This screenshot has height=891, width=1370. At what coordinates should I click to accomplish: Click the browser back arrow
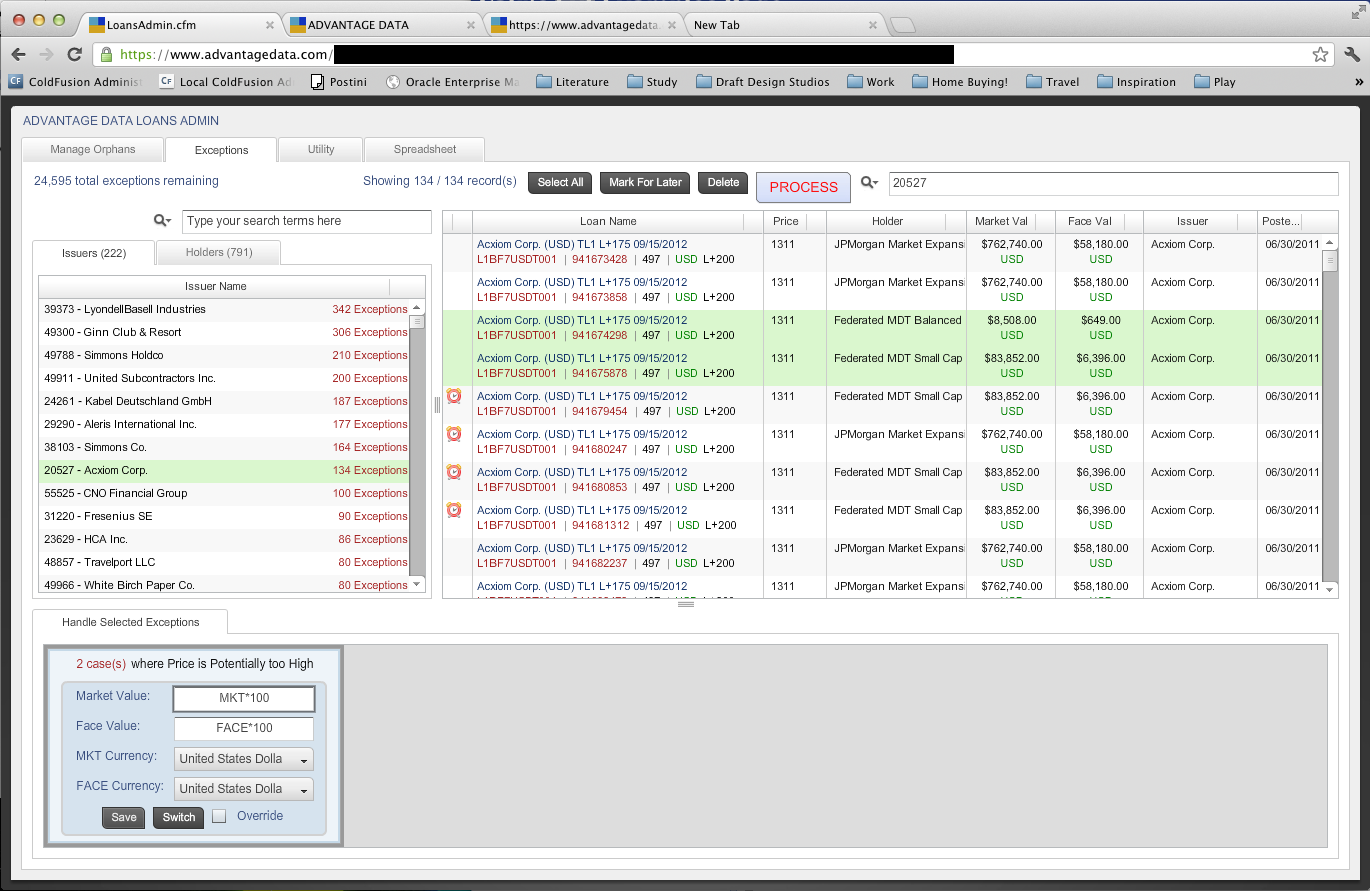20,54
